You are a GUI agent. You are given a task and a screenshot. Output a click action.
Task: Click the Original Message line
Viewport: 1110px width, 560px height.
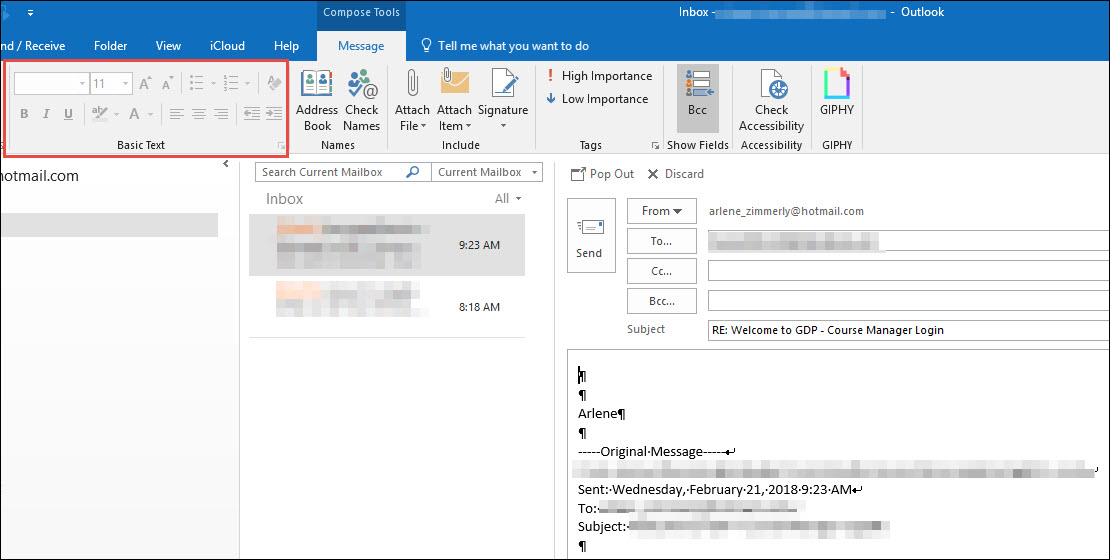point(657,452)
